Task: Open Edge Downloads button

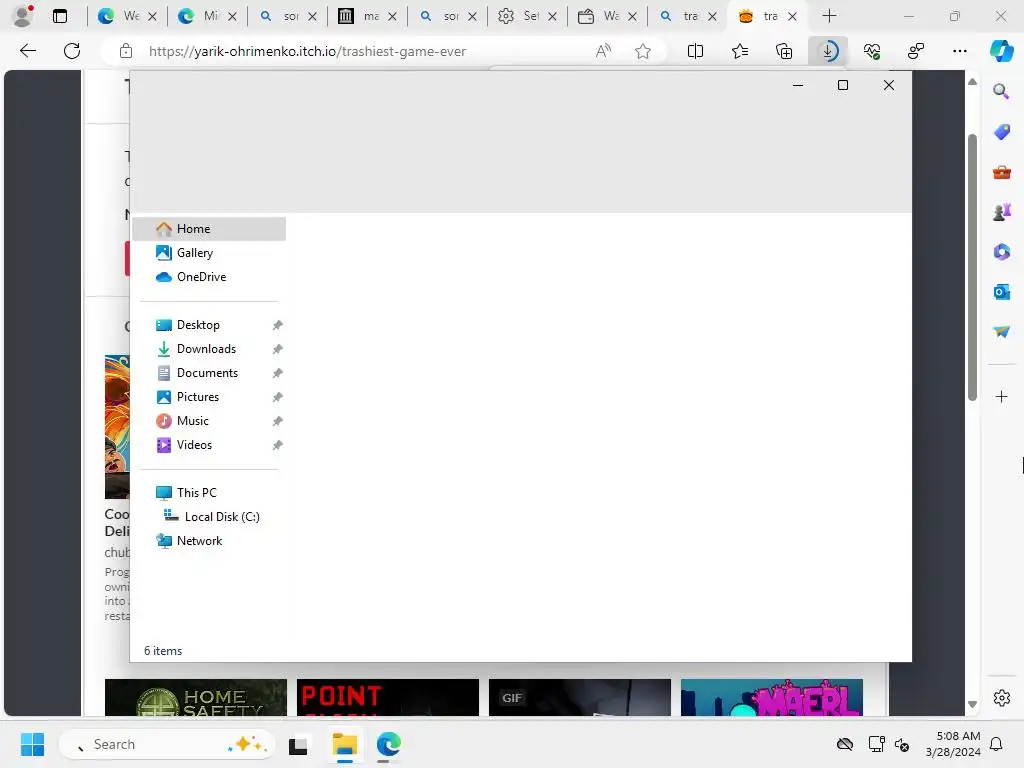Action: pos(828,51)
